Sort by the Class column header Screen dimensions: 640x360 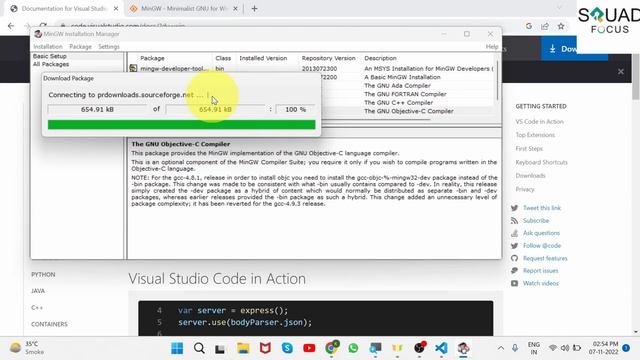223,58
